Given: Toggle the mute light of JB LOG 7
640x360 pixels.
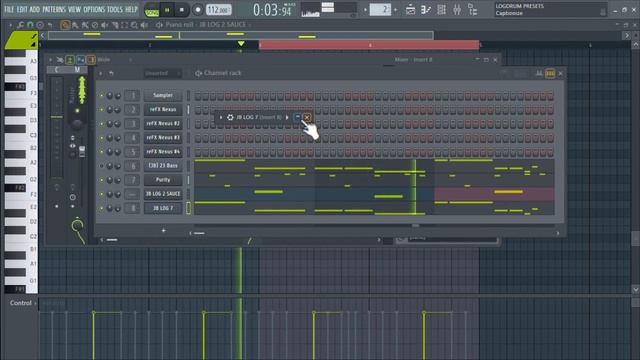Looking at the screenshot, I should (x=102, y=209).
